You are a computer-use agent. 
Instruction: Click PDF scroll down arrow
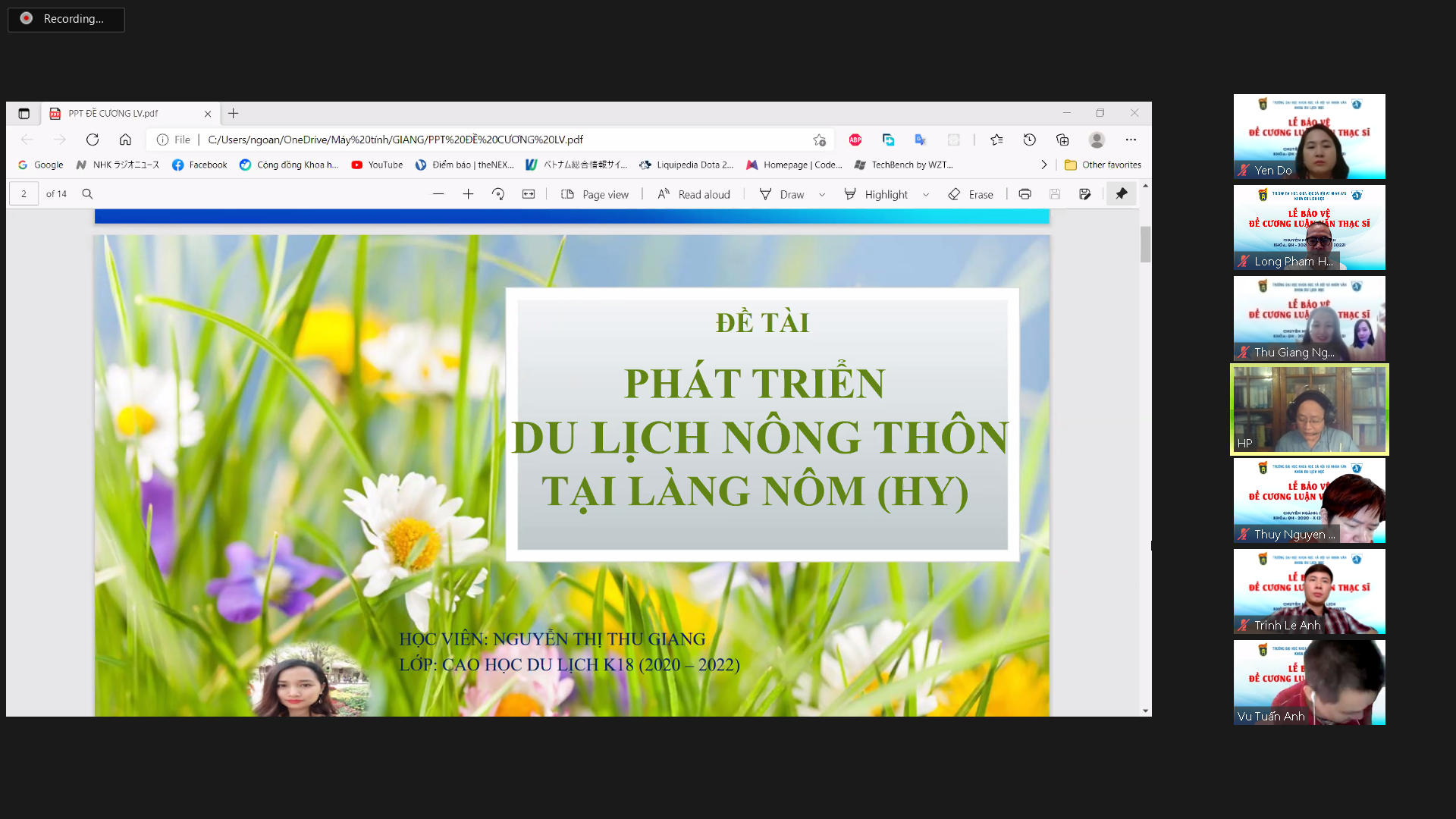point(1145,711)
